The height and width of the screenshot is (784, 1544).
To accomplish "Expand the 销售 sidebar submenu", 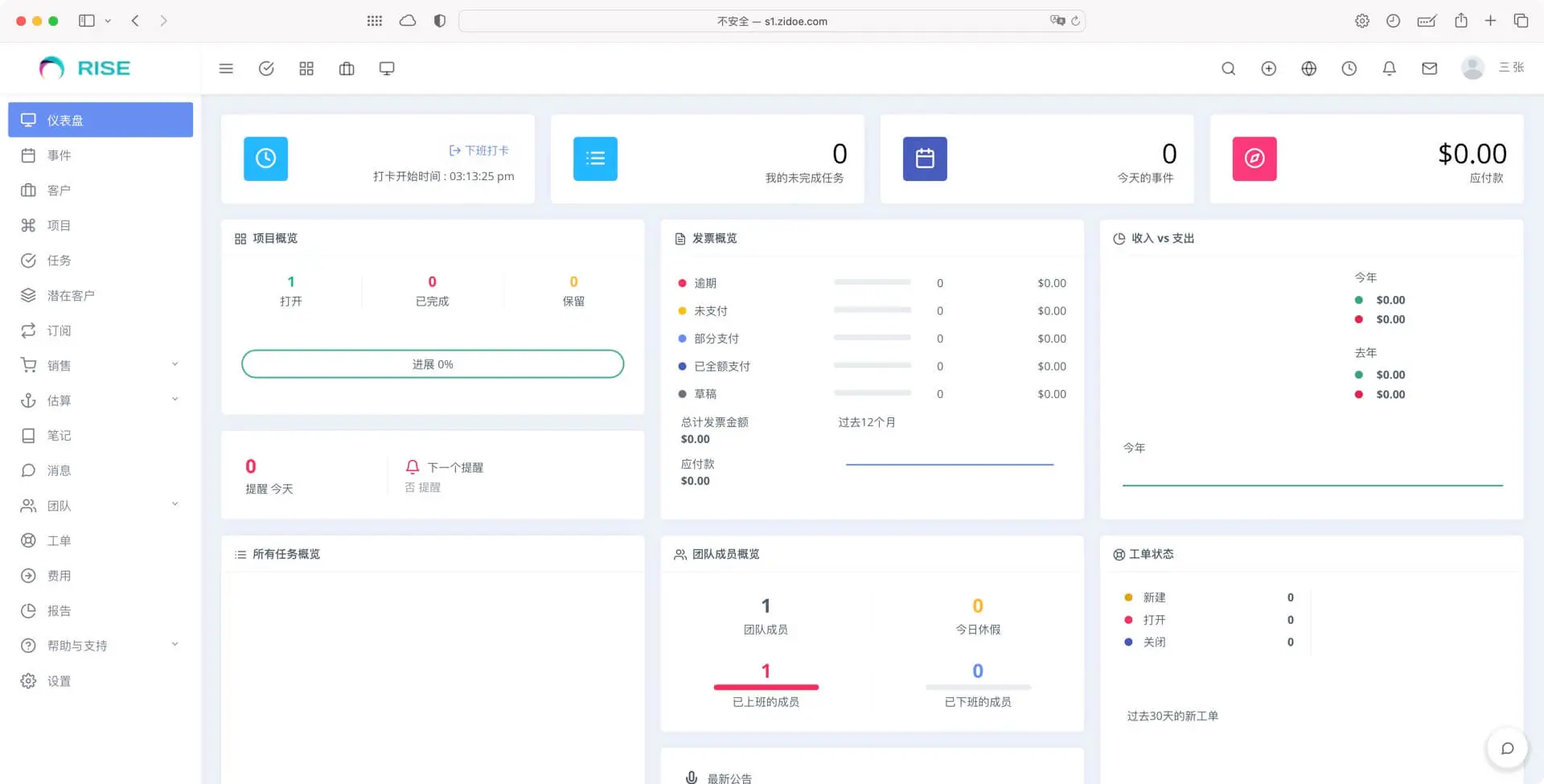I will click(101, 365).
